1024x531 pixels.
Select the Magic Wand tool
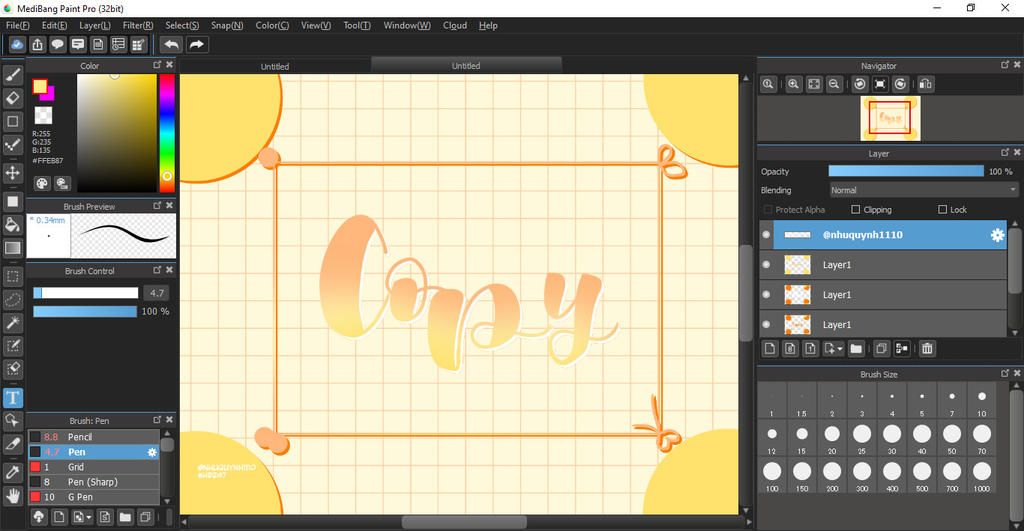pyautogui.click(x=12, y=323)
